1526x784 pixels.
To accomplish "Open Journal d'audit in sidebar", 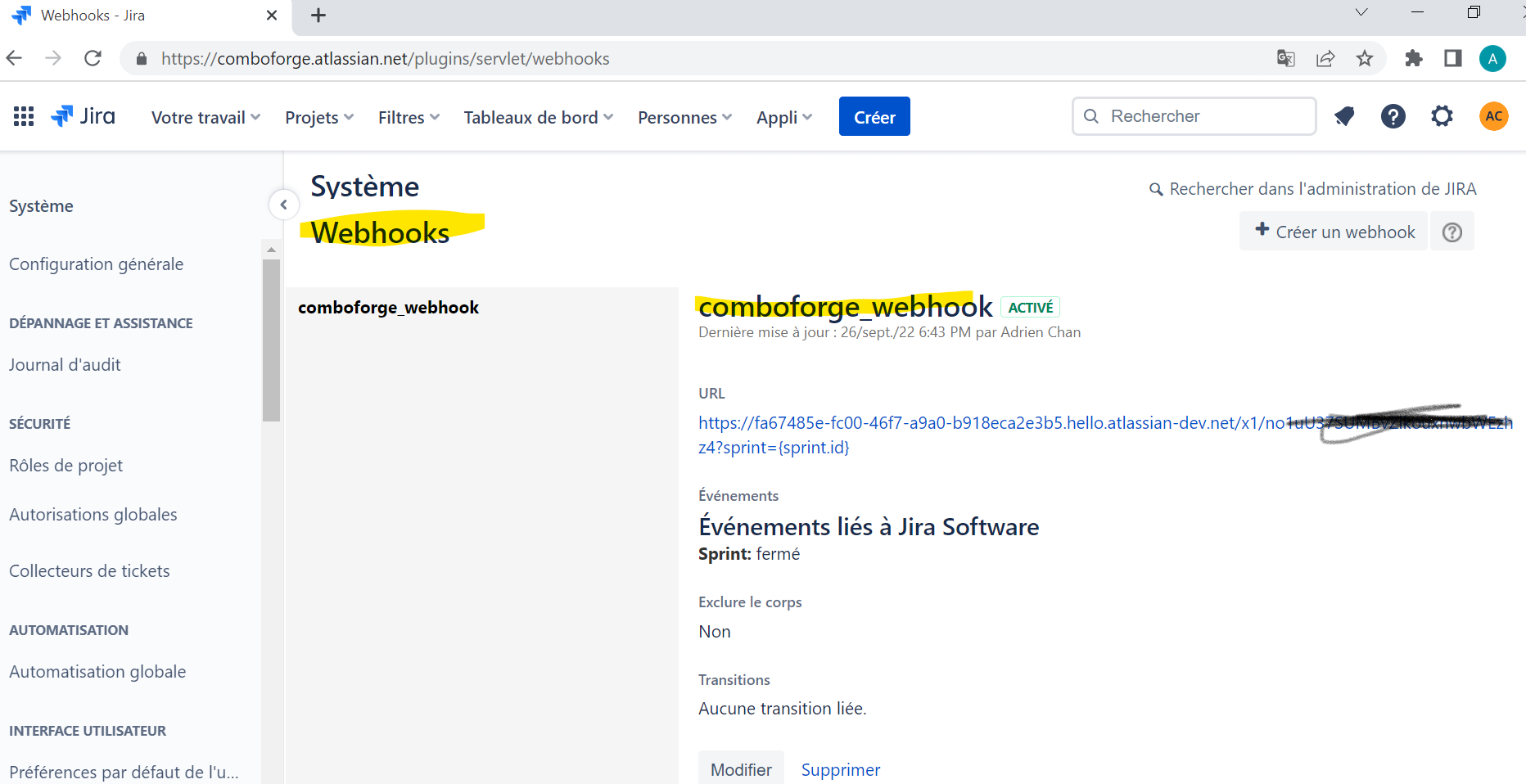I will (65, 365).
